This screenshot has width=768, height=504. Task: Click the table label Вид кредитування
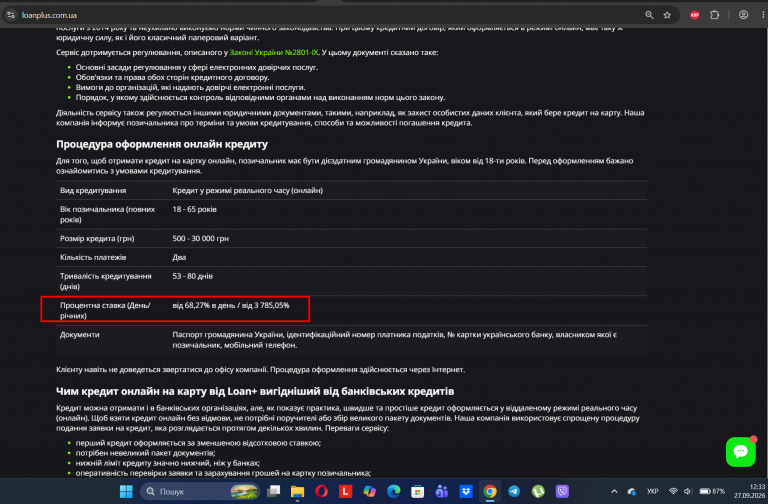pos(93,191)
